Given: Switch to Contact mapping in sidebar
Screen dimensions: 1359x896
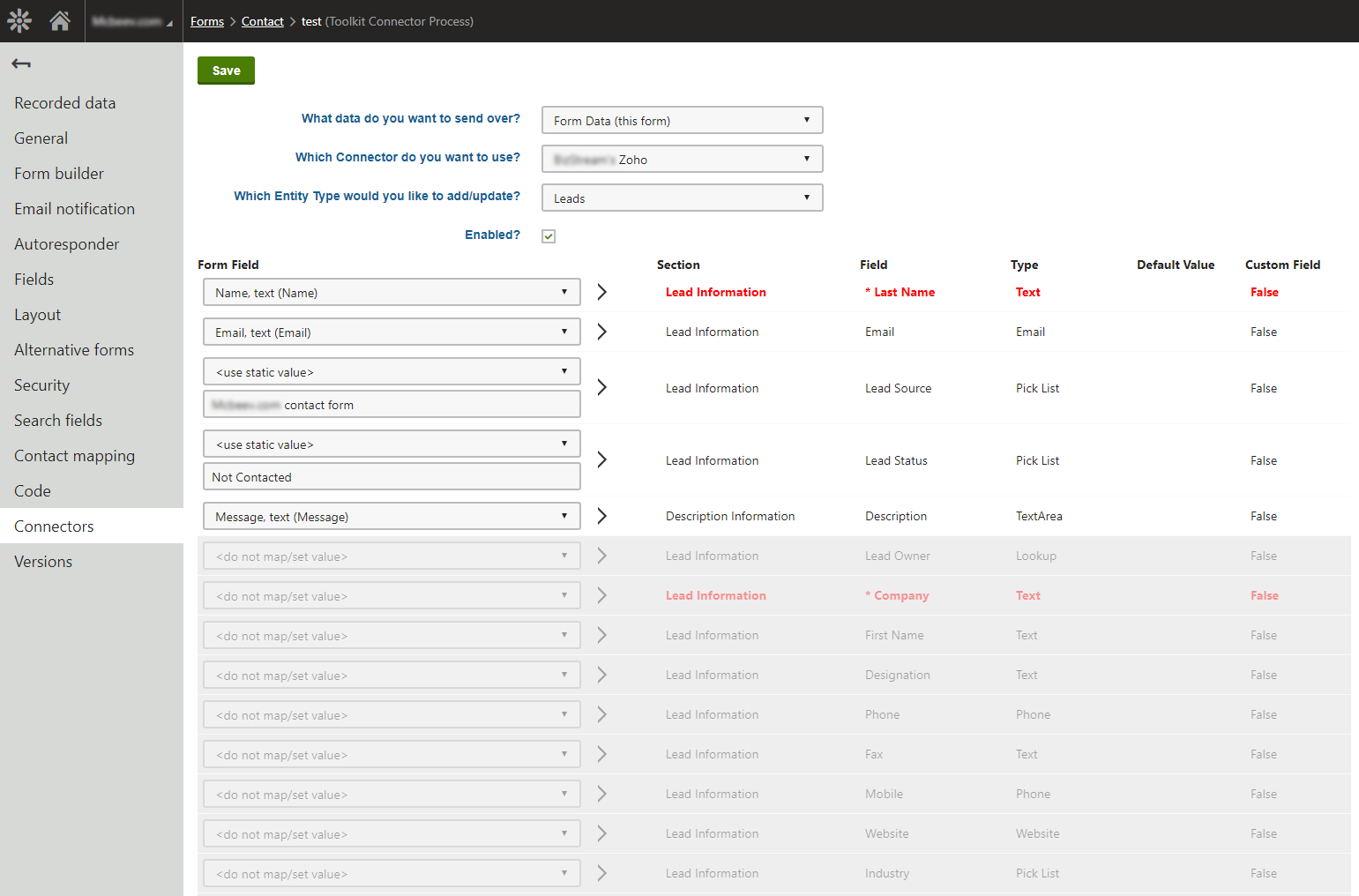Looking at the screenshot, I should 74,456.
